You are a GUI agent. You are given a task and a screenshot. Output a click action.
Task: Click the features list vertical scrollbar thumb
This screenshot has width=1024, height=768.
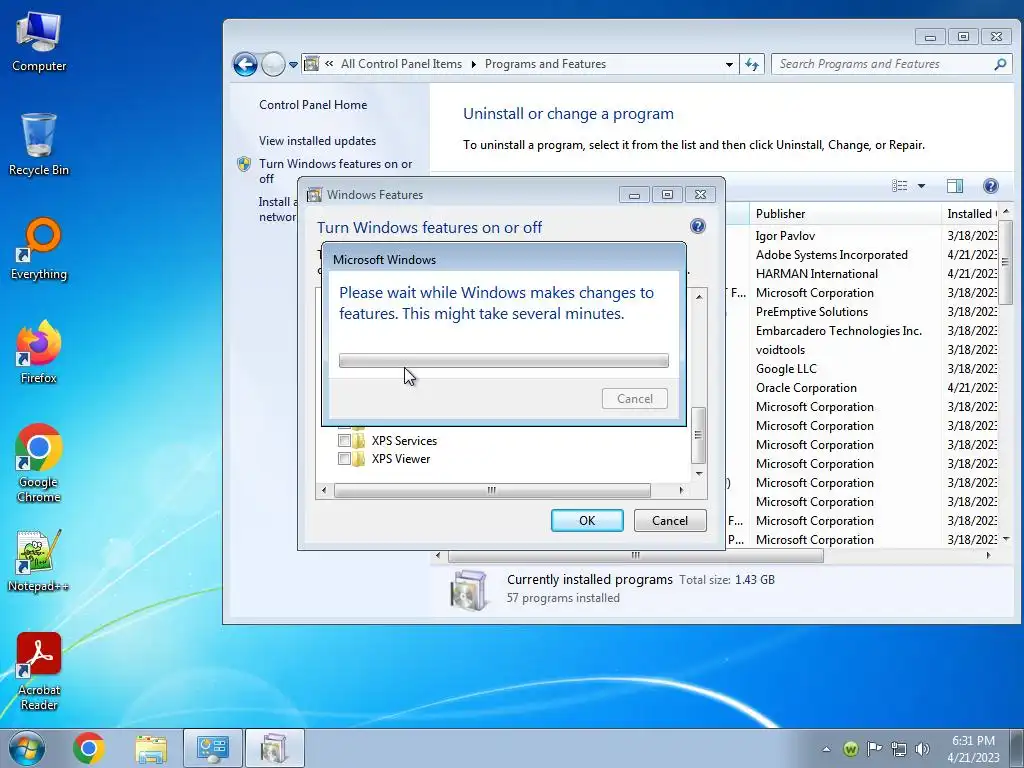point(698,434)
